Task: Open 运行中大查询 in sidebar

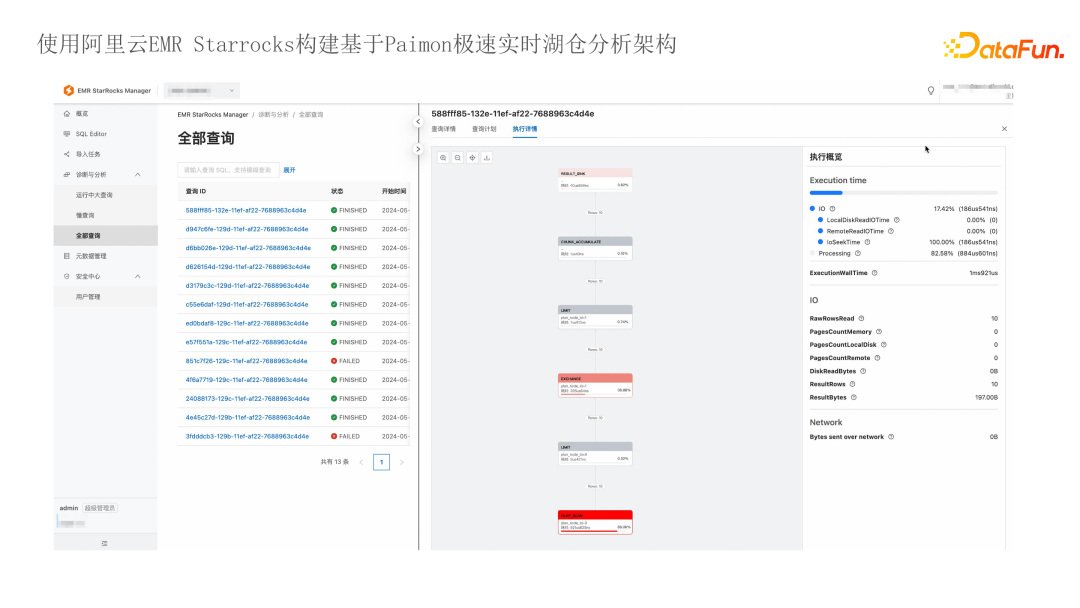Action: [94, 195]
